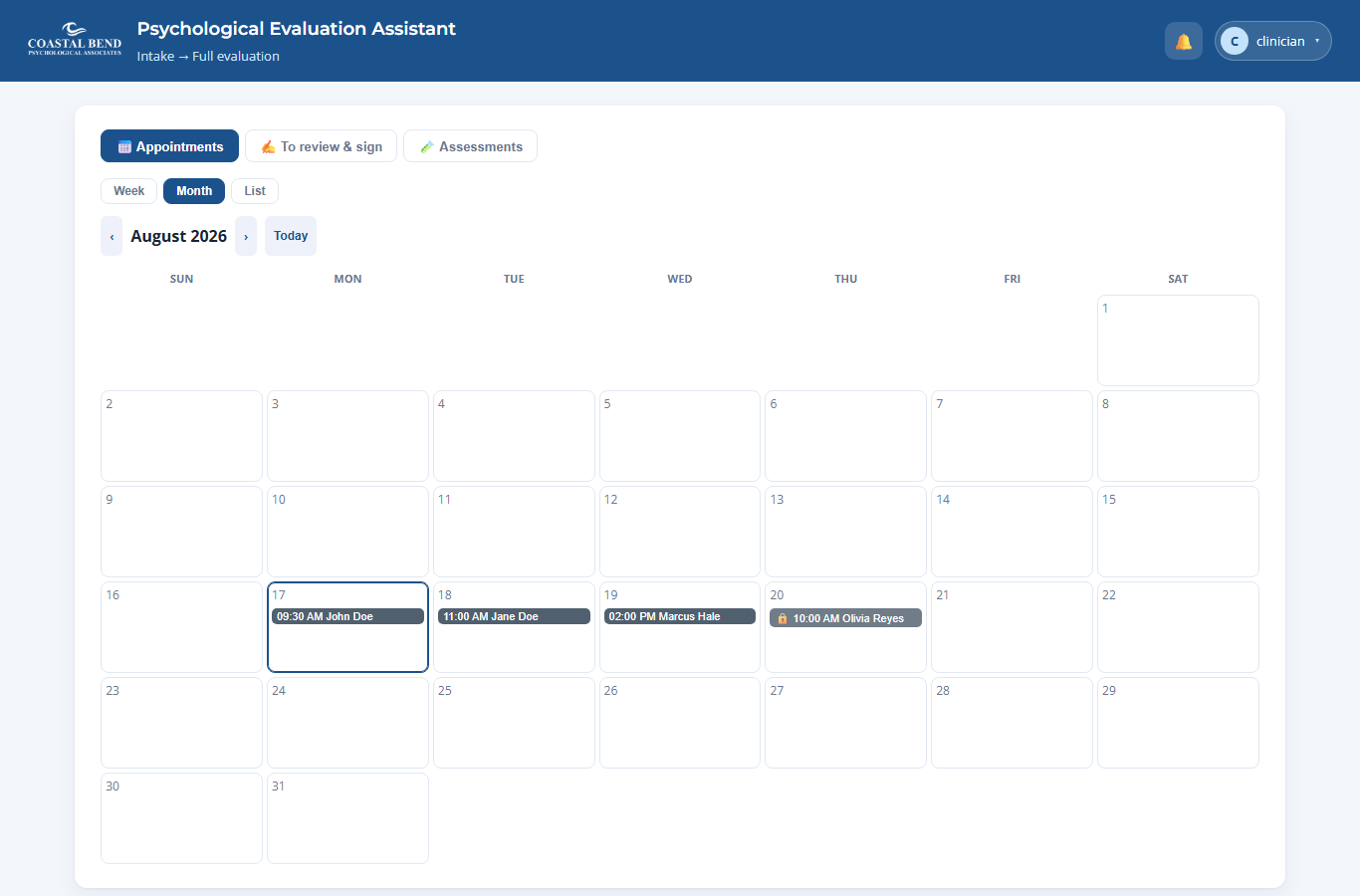
Task: Jump to Today
Action: coord(291,236)
